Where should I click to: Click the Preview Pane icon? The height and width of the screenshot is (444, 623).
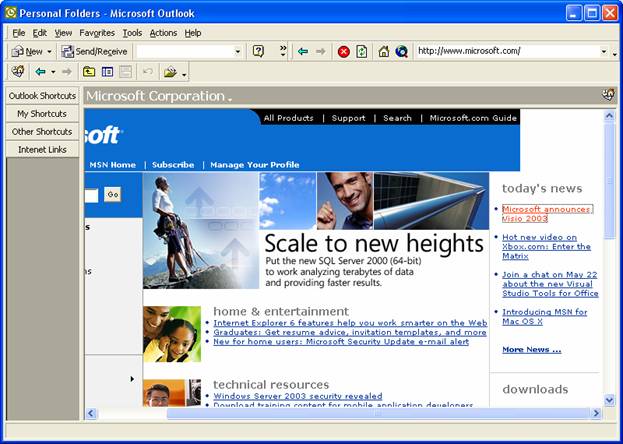coord(126,72)
